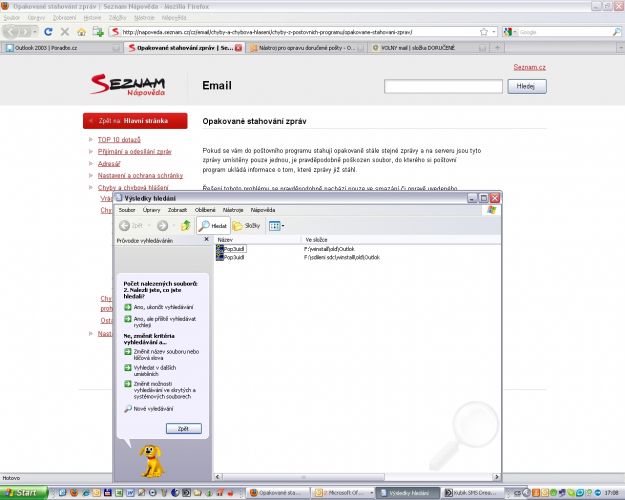Open Nastavení a ochrana schránky link

pos(140,175)
